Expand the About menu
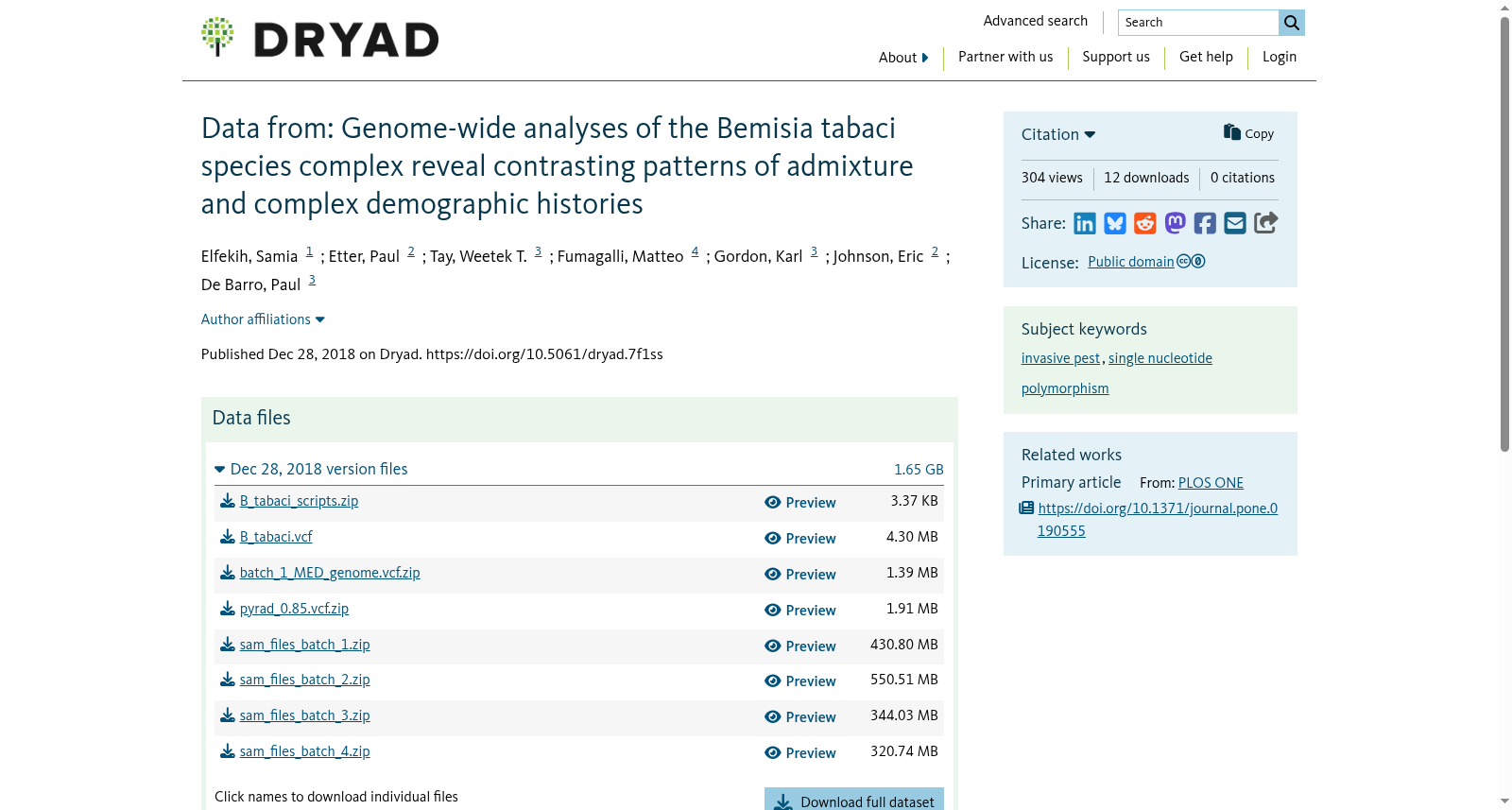1512x810 pixels. [x=903, y=58]
